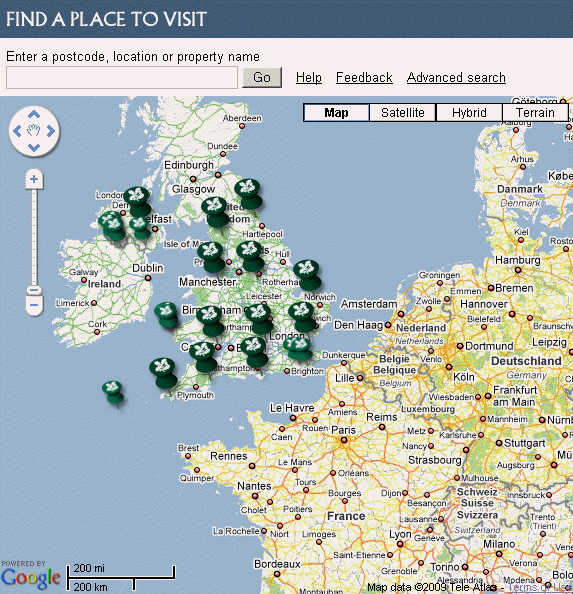Open the Advanced search link
Screen dimensions: 573x594
click(456, 78)
